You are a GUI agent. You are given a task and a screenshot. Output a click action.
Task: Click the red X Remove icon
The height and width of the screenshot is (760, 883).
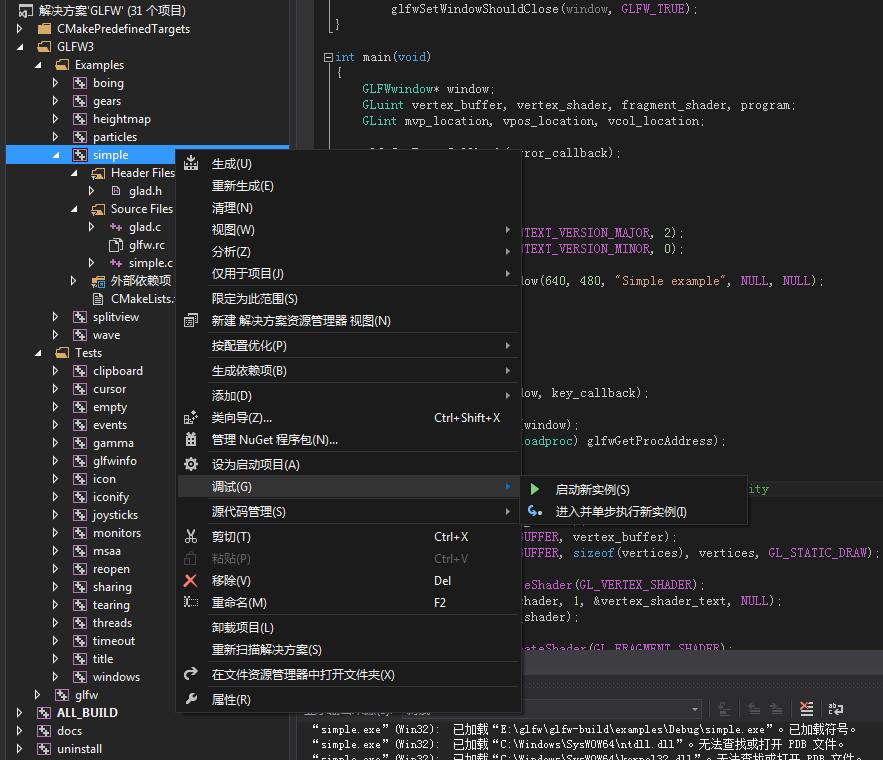click(x=191, y=580)
